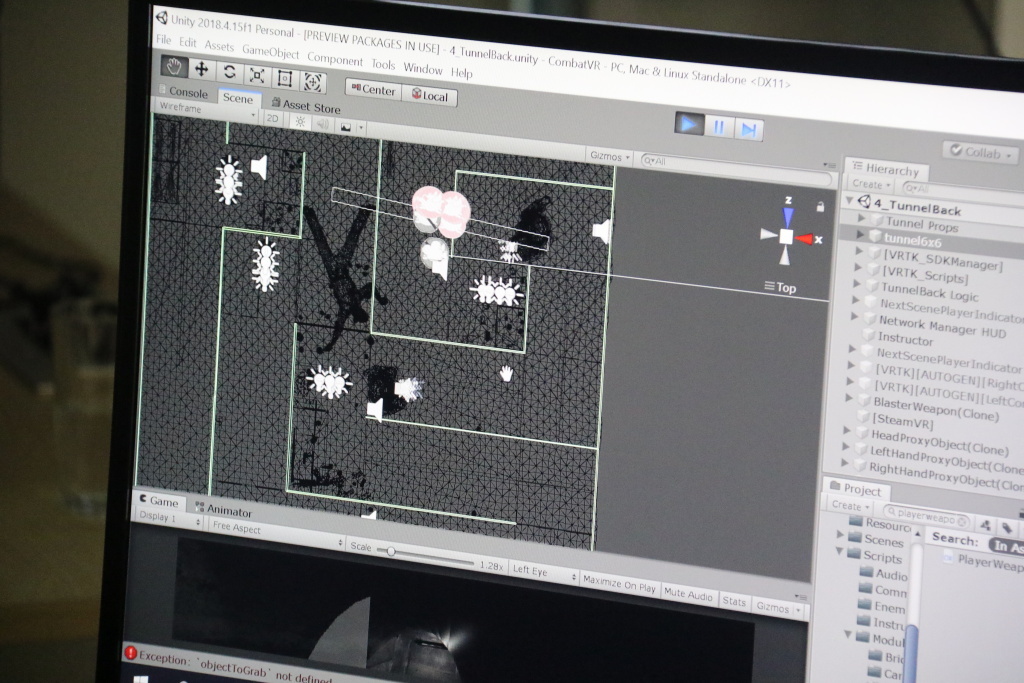Image resolution: width=1024 pixels, height=683 pixels.
Task: Toggle Maximize On Play
Action: tap(619, 584)
